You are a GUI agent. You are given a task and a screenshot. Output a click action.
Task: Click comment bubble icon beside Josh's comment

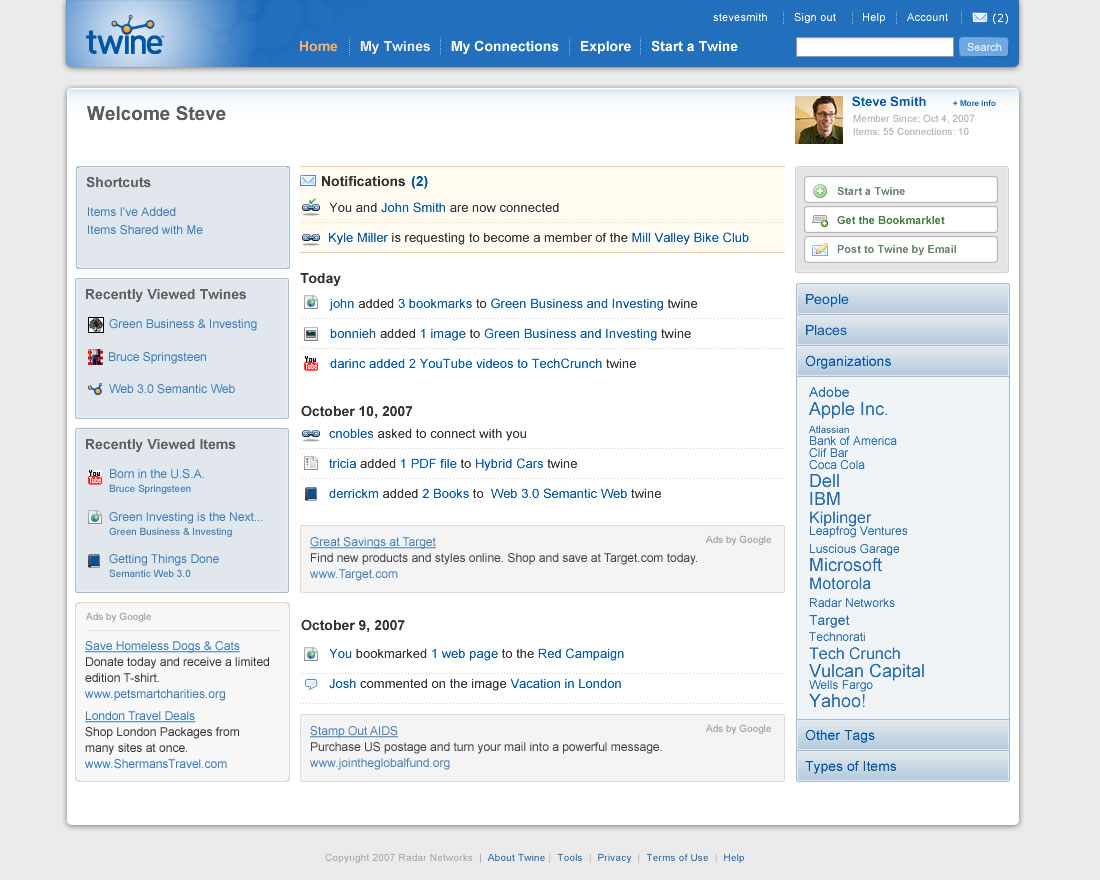click(x=311, y=684)
